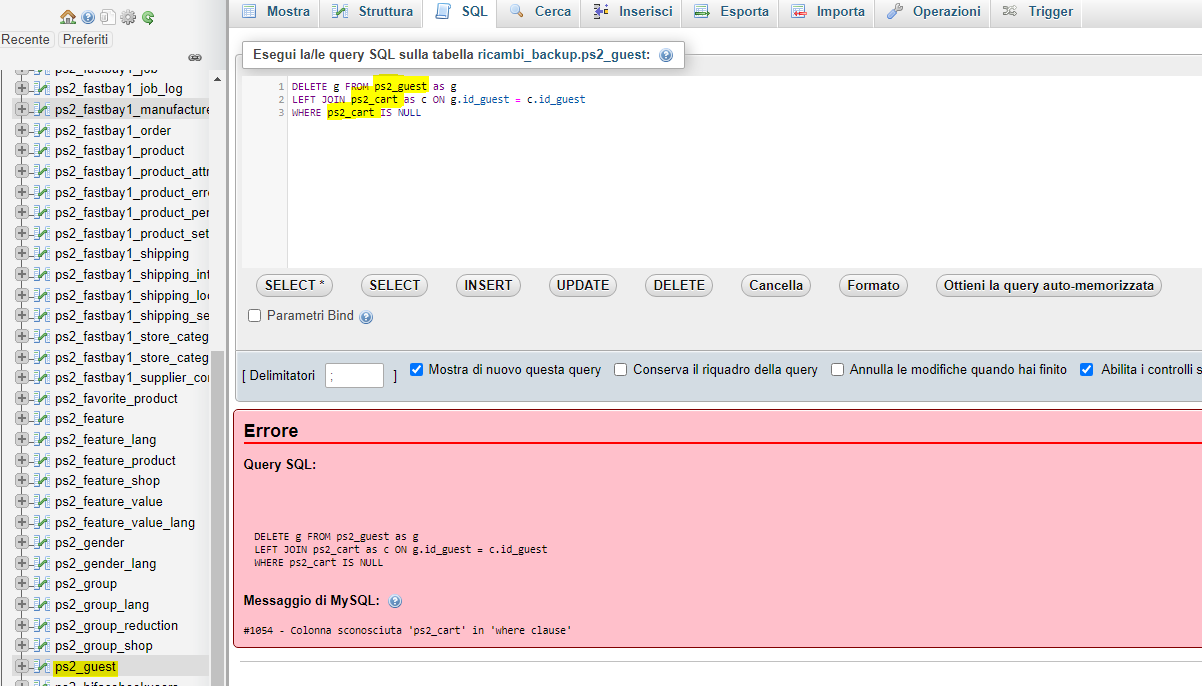Click table icon of ps2_feature_shop

[41, 480]
